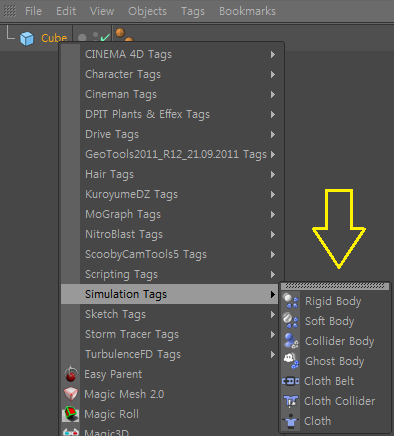The image size is (394, 436).
Task: Click the Cloth Collider icon
Action: (x=291, y=401)
